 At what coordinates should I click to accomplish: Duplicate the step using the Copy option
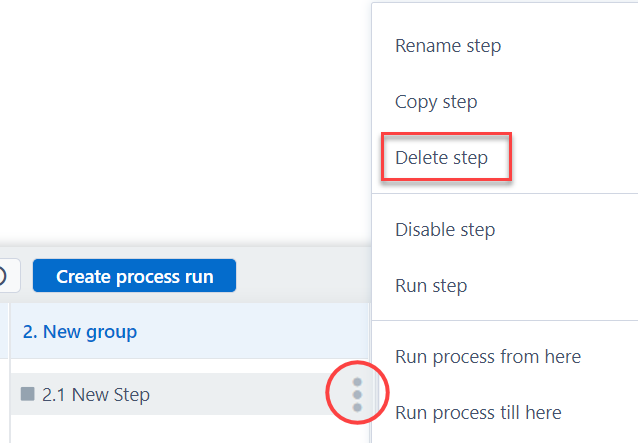[436, 102]
